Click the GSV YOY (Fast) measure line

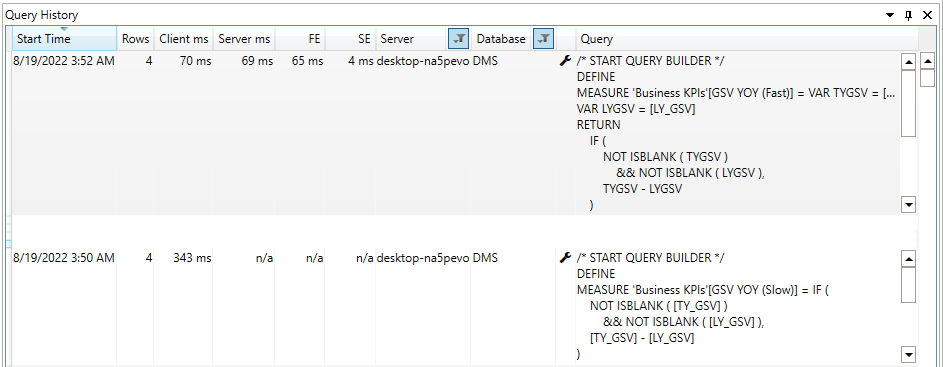click(737, 93)
